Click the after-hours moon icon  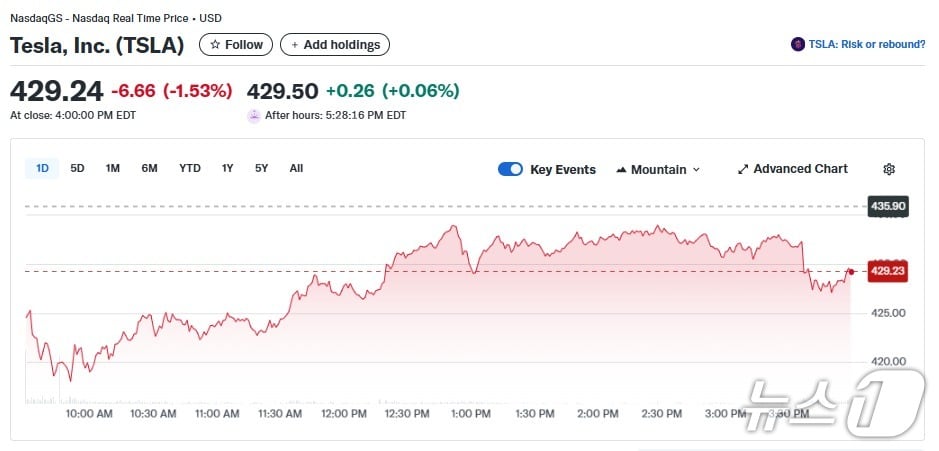coord(254,115)
